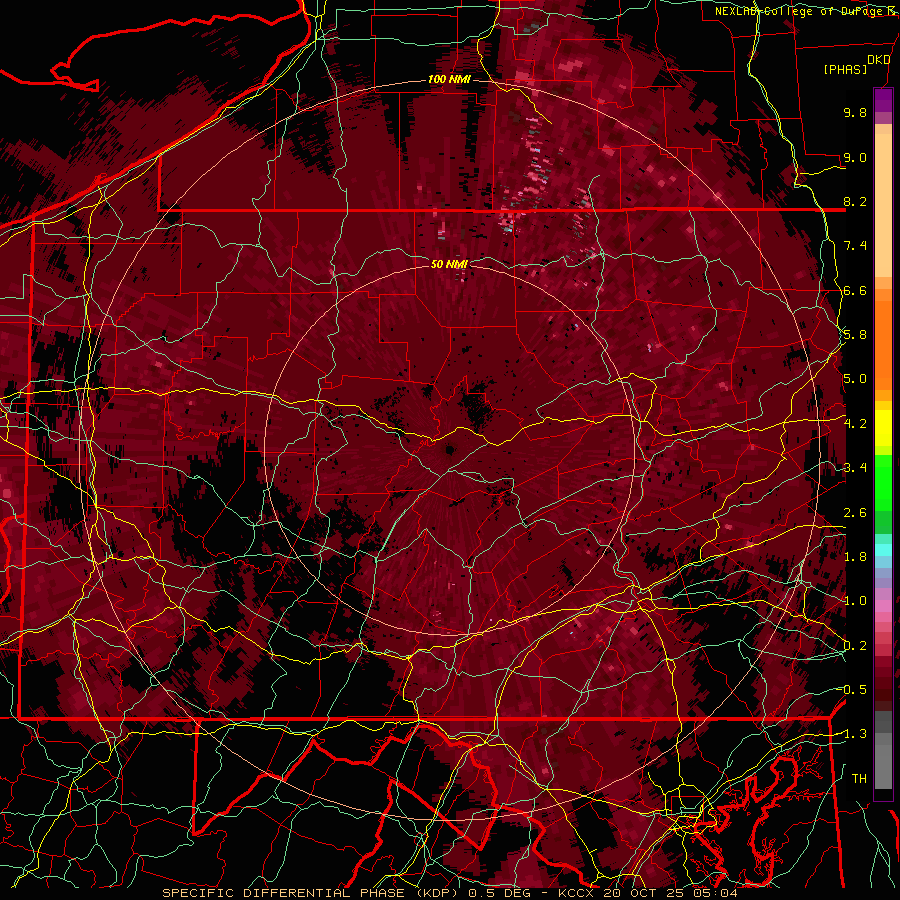Click the "2.6" scale value
This screenshot has width=900, height=900.
tap(855, 513)
